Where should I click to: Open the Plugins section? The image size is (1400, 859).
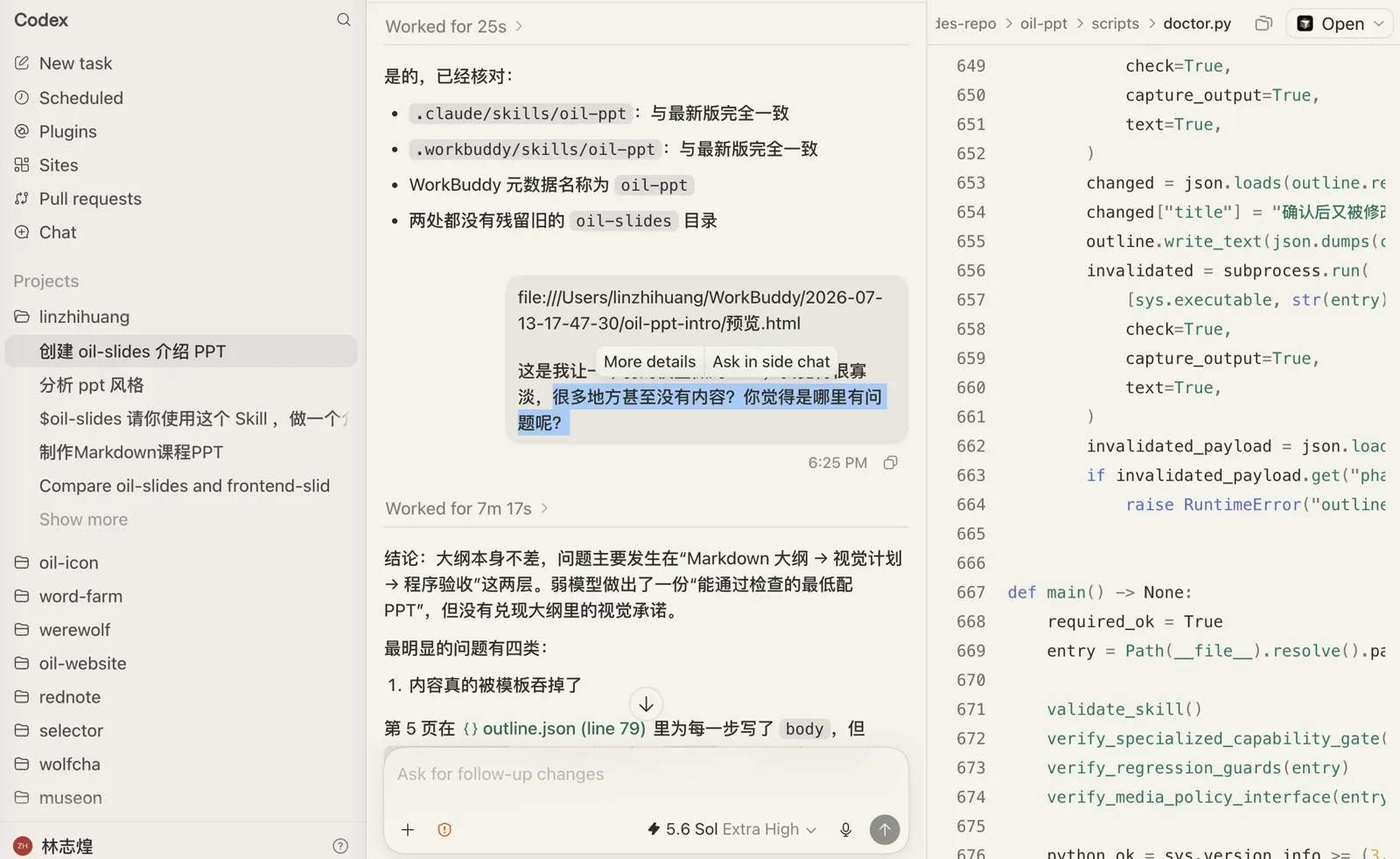point(67,131)
